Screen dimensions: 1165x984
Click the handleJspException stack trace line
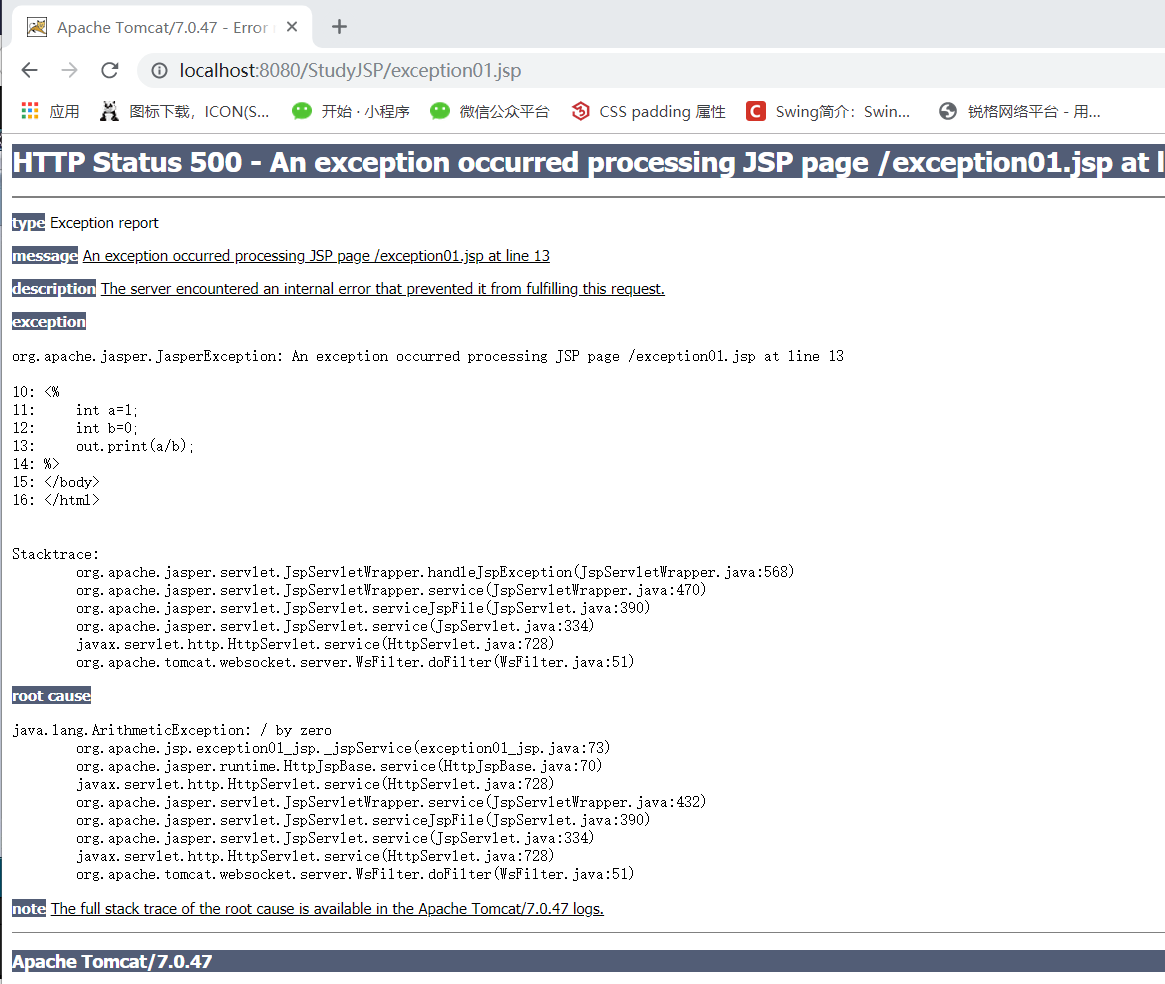click(x=435, y=572)
